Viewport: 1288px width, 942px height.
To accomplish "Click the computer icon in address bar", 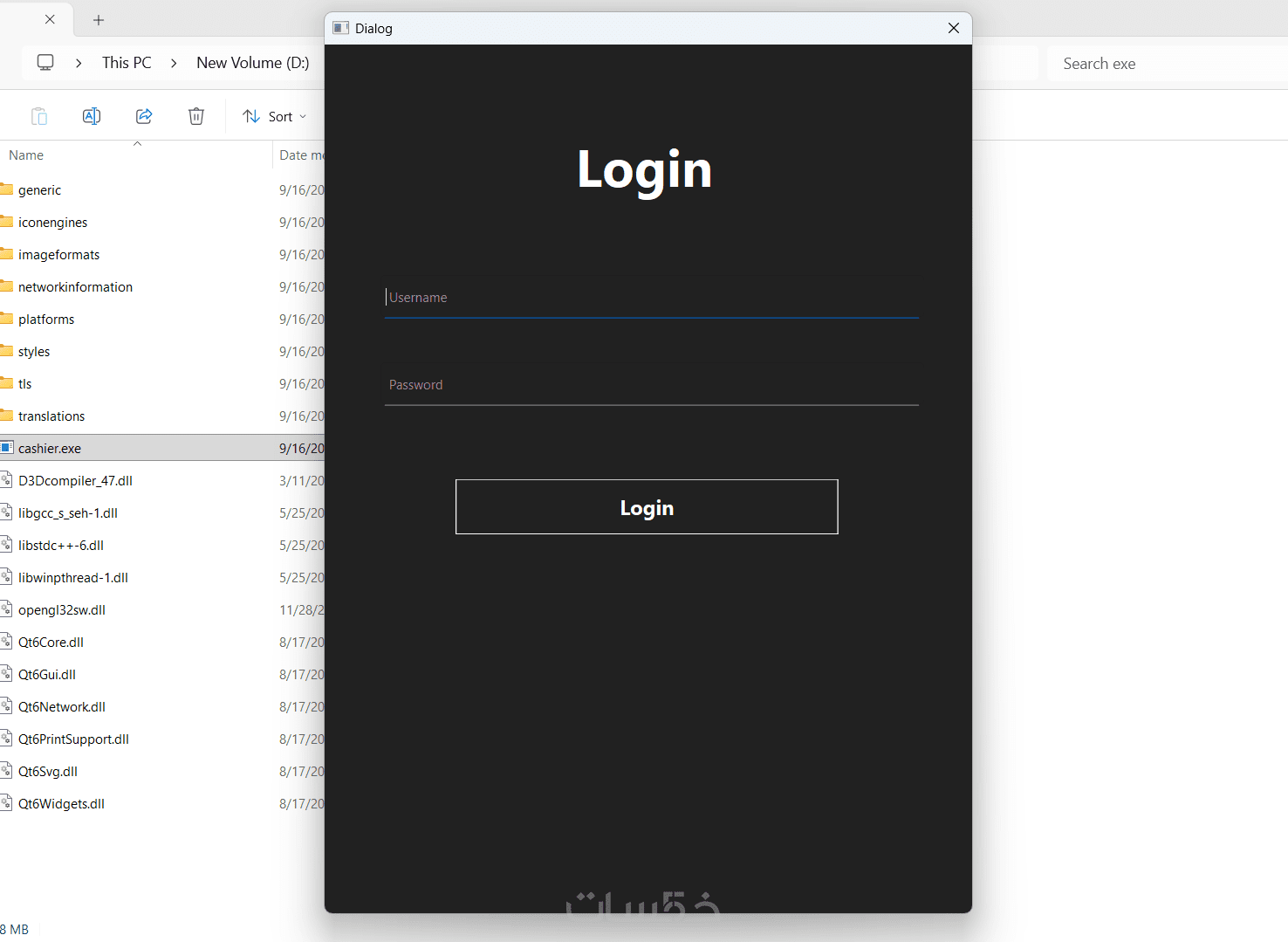I will click(45, 63).
